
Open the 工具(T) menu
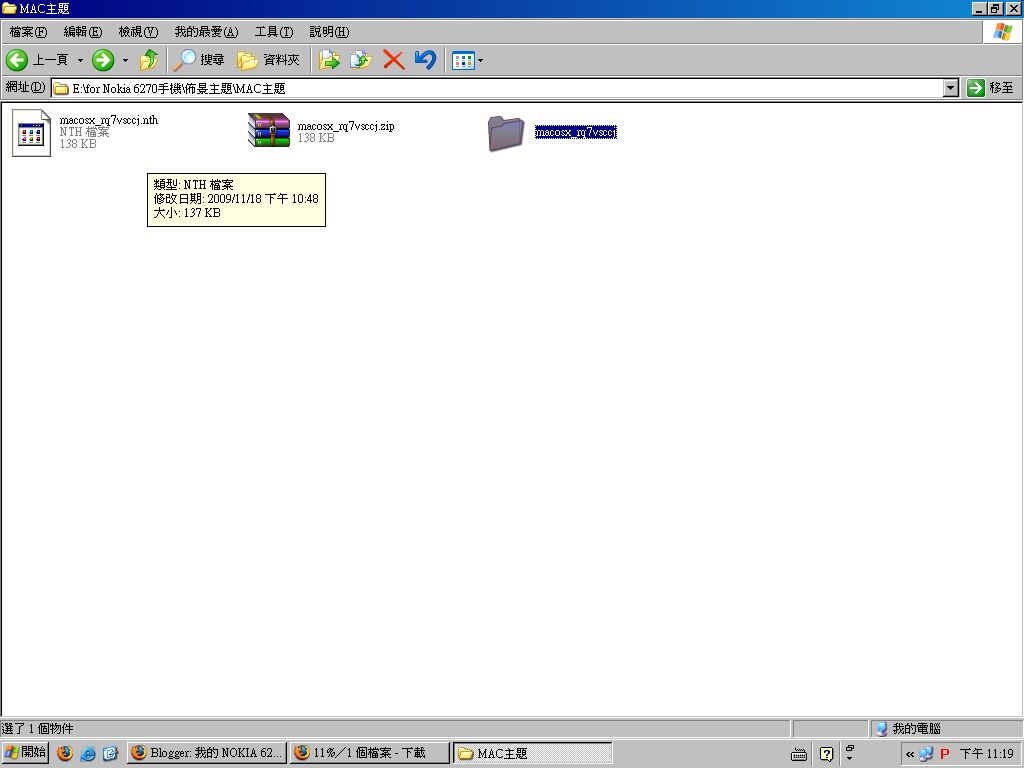(274, 32)
